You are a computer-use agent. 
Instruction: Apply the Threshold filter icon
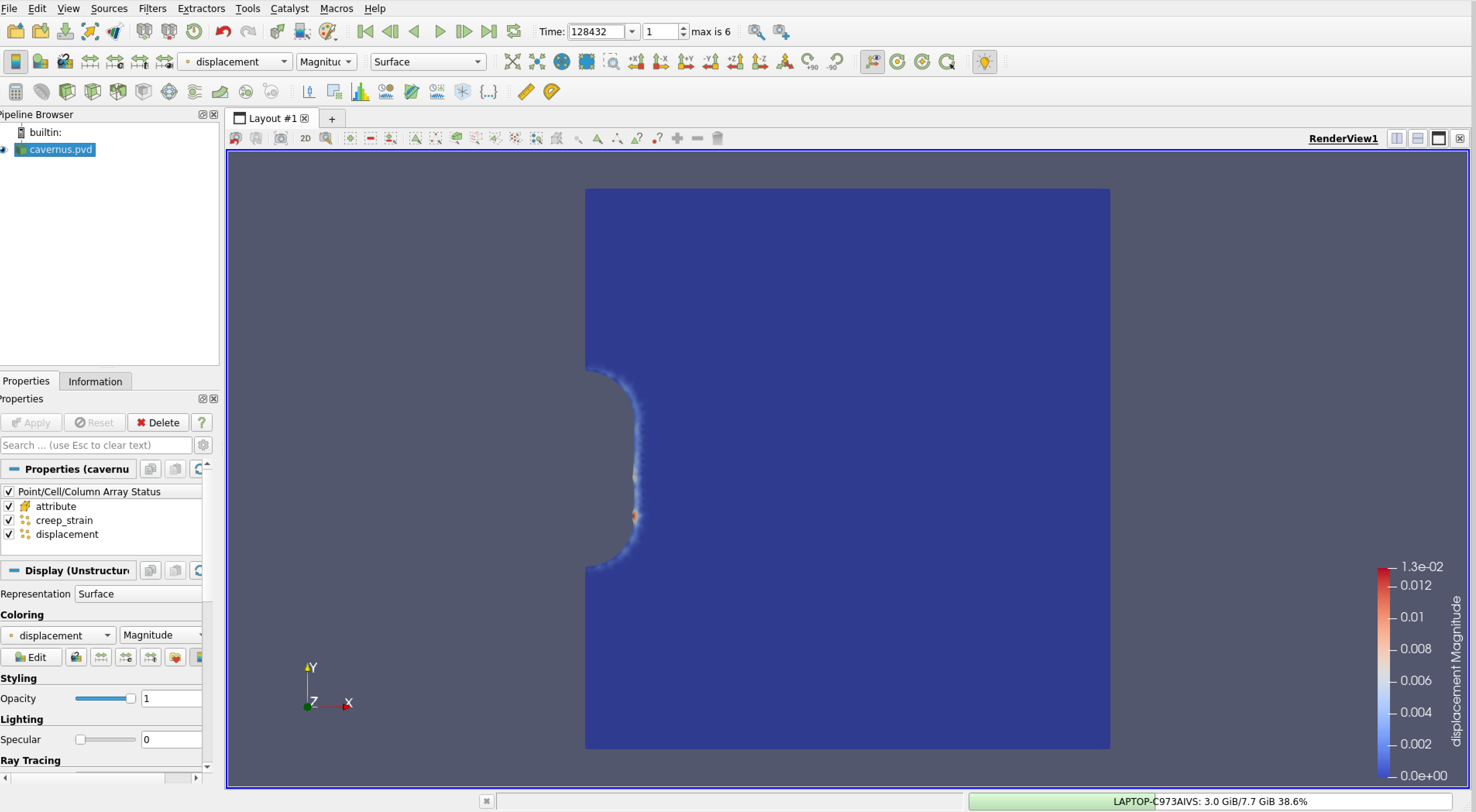(x=117, y=92)
